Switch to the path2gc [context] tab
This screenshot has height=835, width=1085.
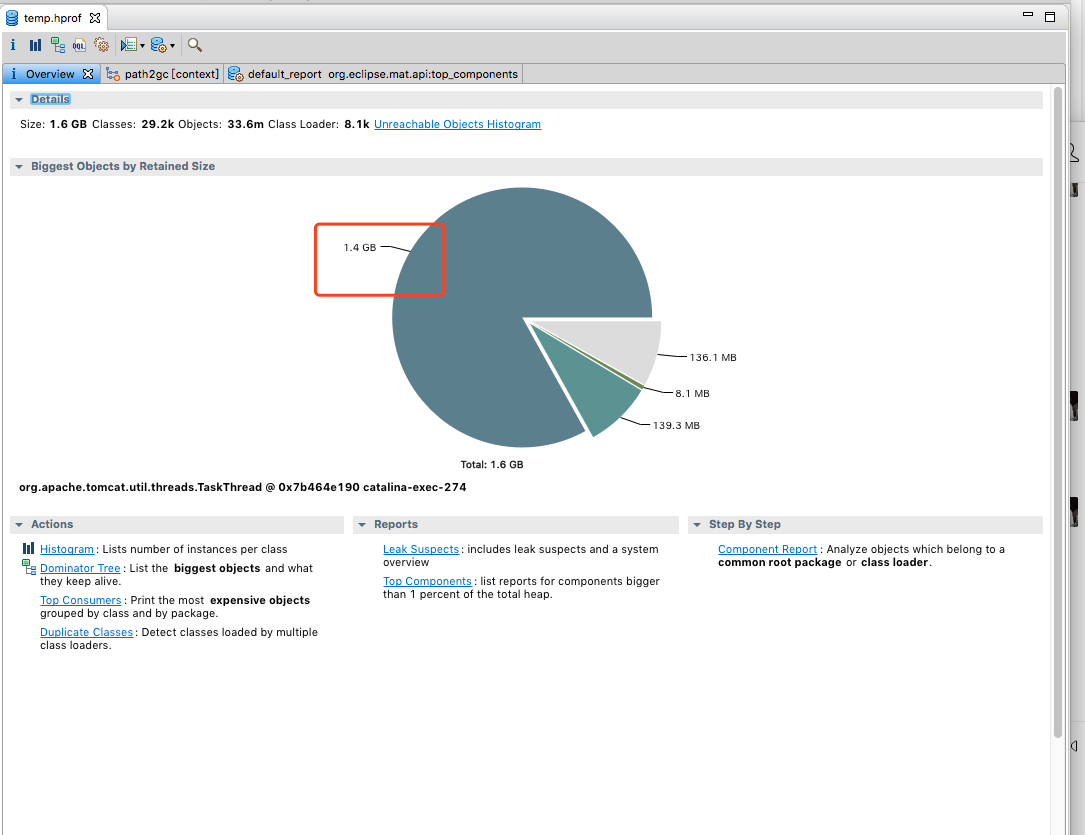click(x=163, y=74)
